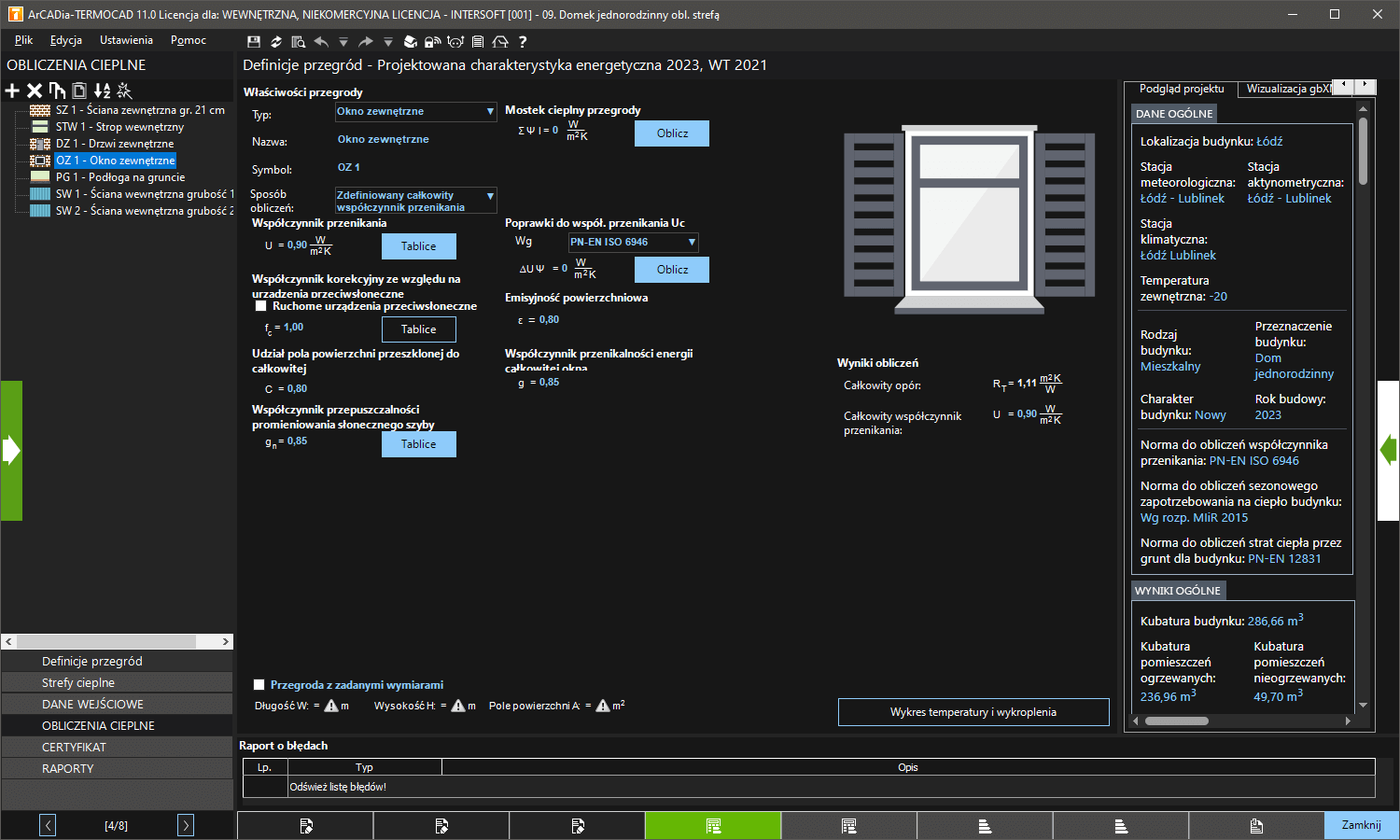Viewport: 1400px width, 840px height.
Task: Open Wykres temperatury i wykroplenia
Action: tap(973, 712)
